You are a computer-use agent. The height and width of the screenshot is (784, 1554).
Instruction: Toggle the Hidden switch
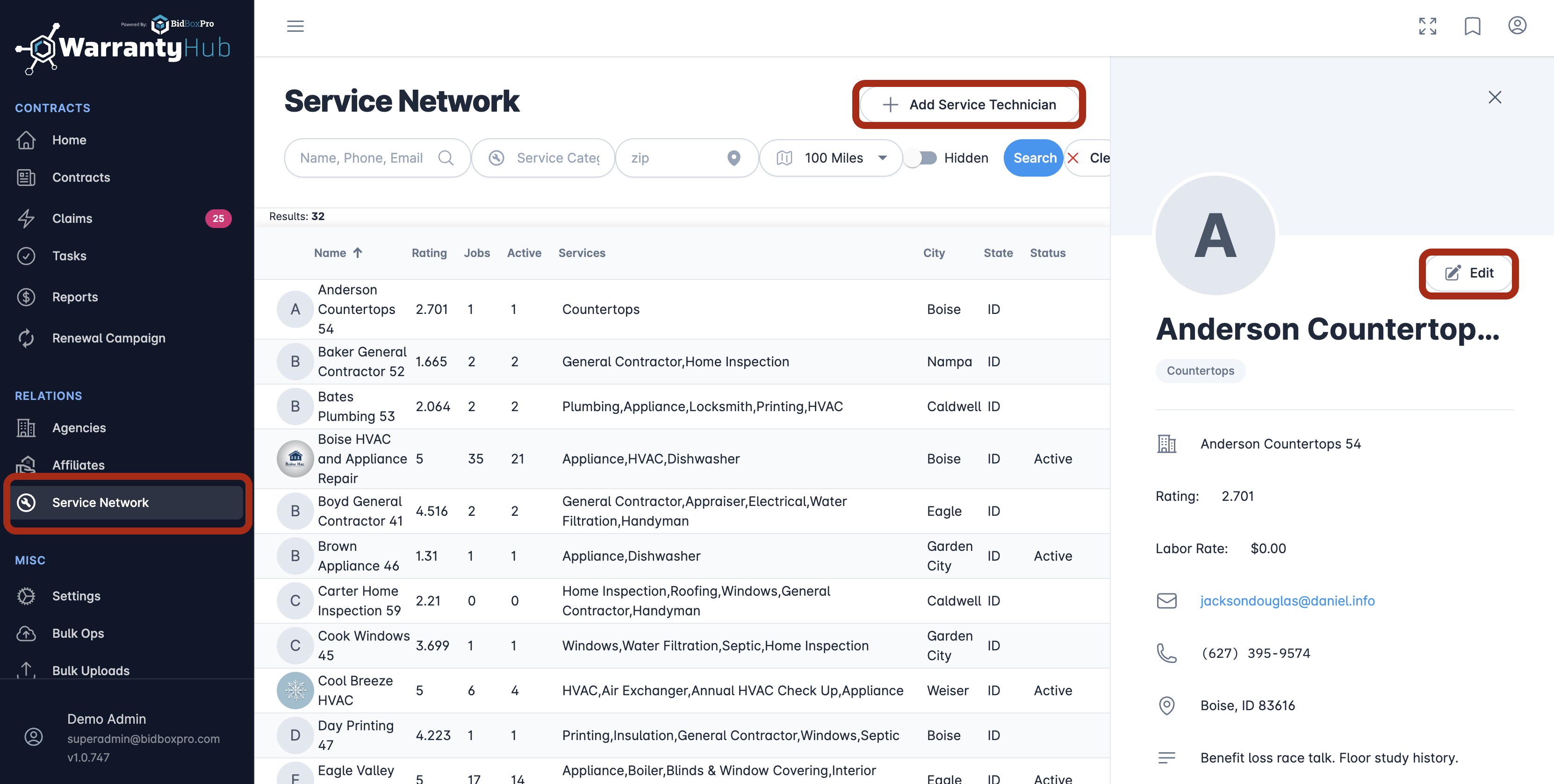pos(921,158)
